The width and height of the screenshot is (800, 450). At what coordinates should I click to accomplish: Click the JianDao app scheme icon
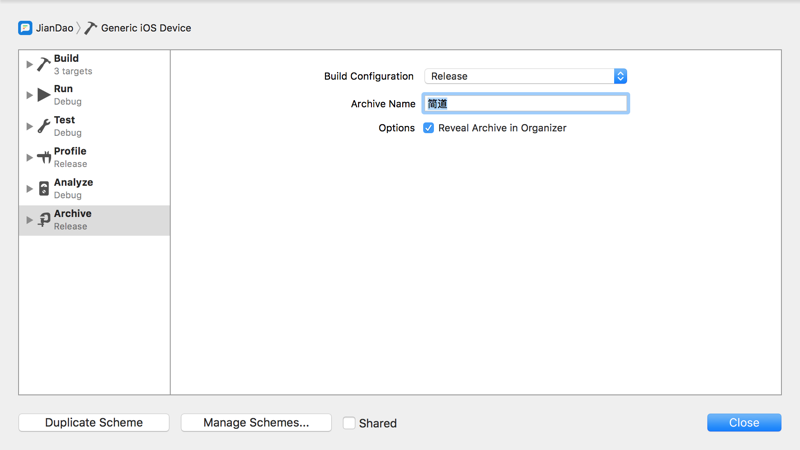click(25, 28)
